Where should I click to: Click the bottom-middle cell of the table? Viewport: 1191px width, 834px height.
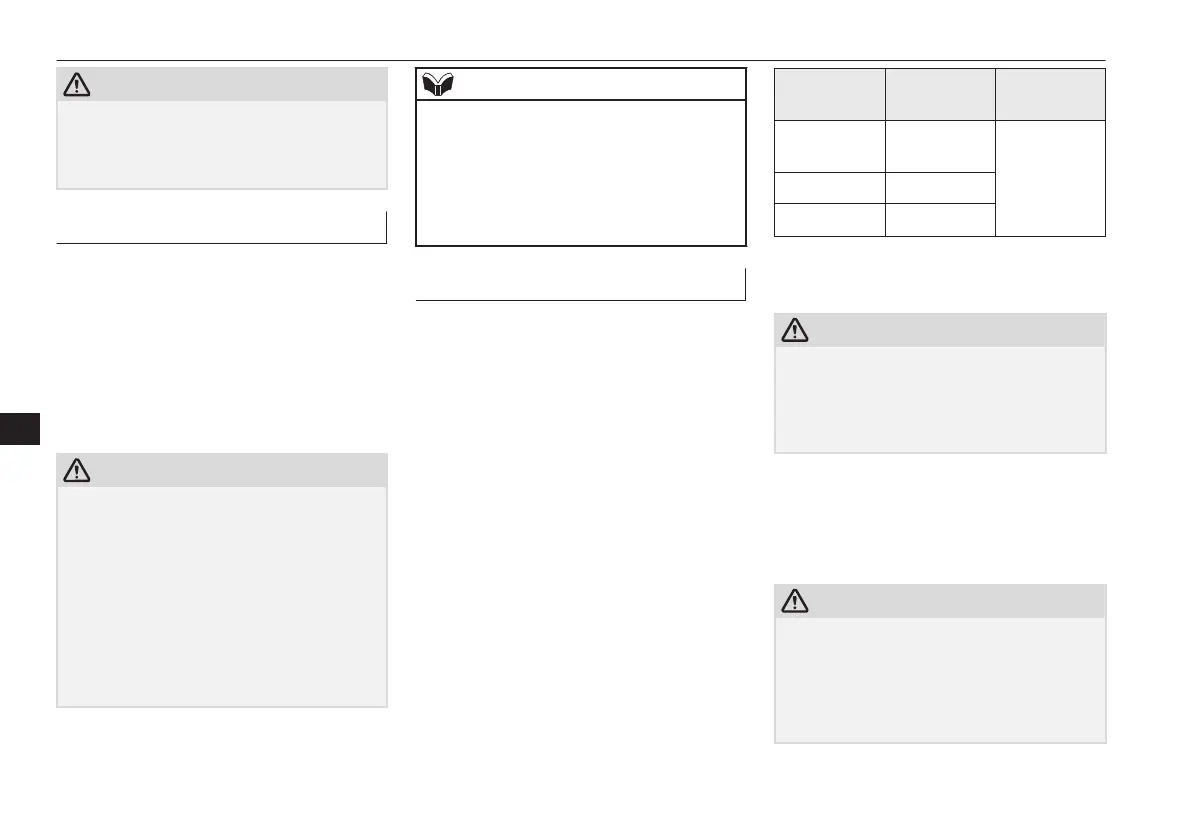(940, 219)
